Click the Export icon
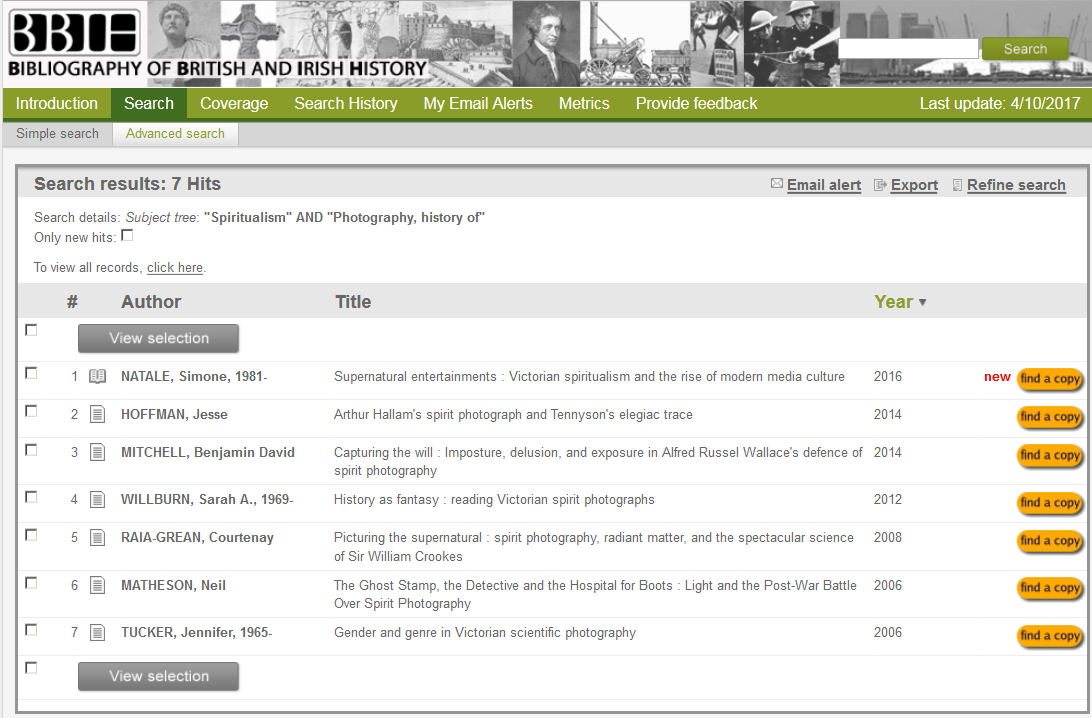The image size is (1092, 718). click(x=880, y=185)
